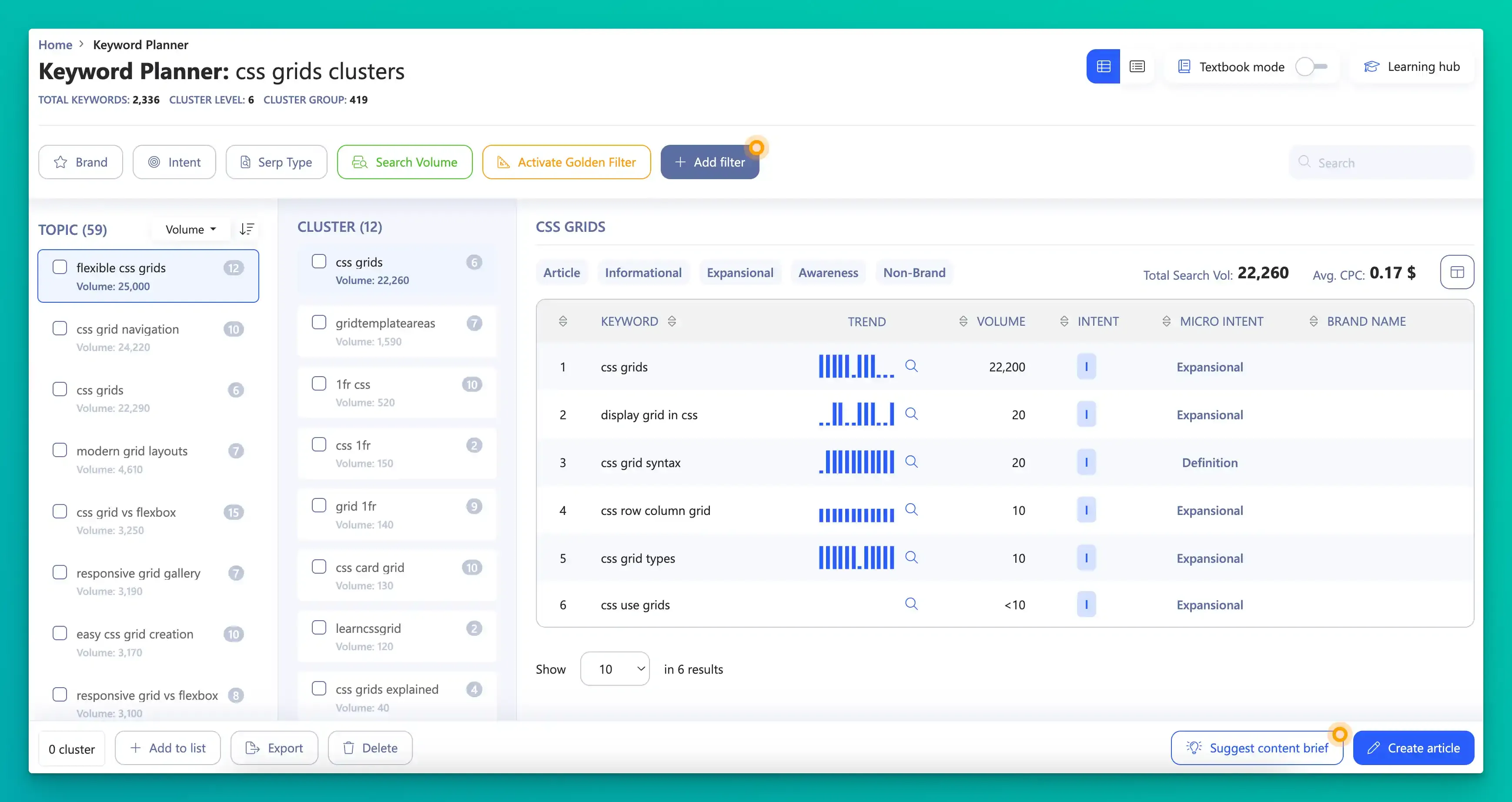Click the table view icon top right
This screenshot has width=1512, height=802.
tap(1103, 66)
